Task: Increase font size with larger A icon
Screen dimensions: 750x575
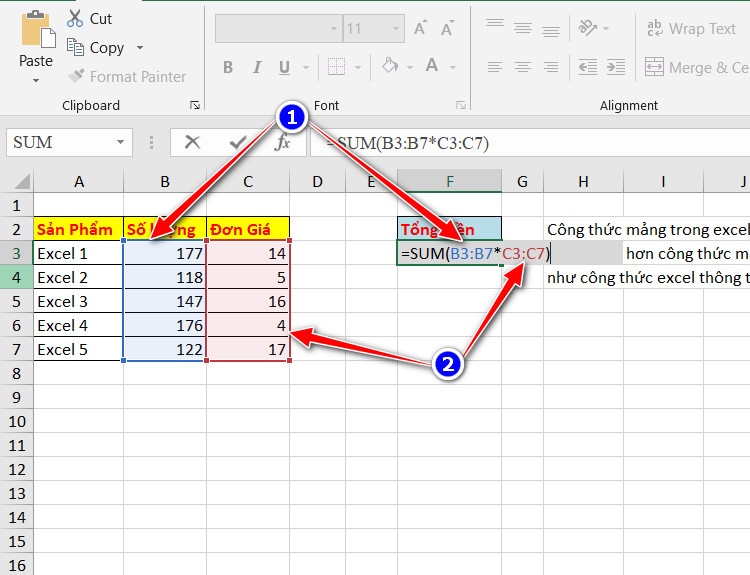Action: 420,28
